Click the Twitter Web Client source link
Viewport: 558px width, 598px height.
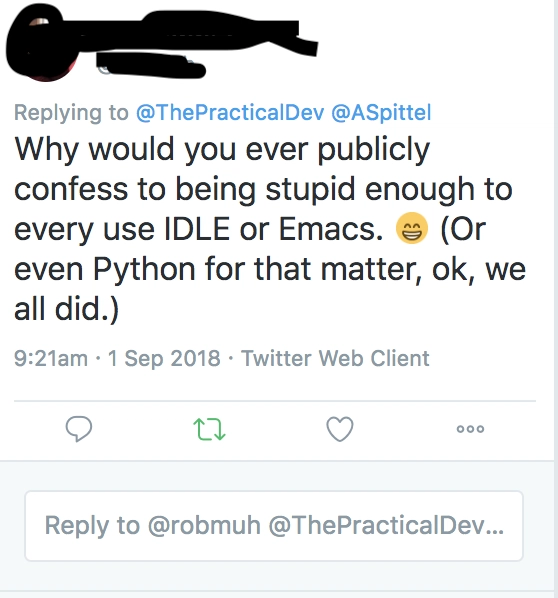pyautogui.click(x=335, y=358)
